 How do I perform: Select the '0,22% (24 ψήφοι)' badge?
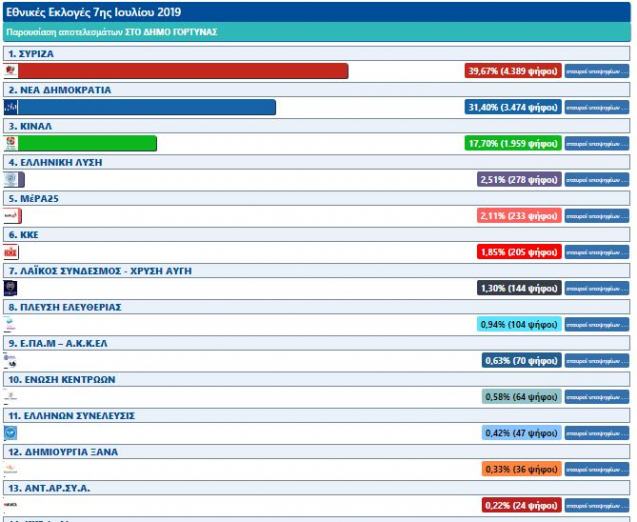pyautogui.click(x=522, y=505)
